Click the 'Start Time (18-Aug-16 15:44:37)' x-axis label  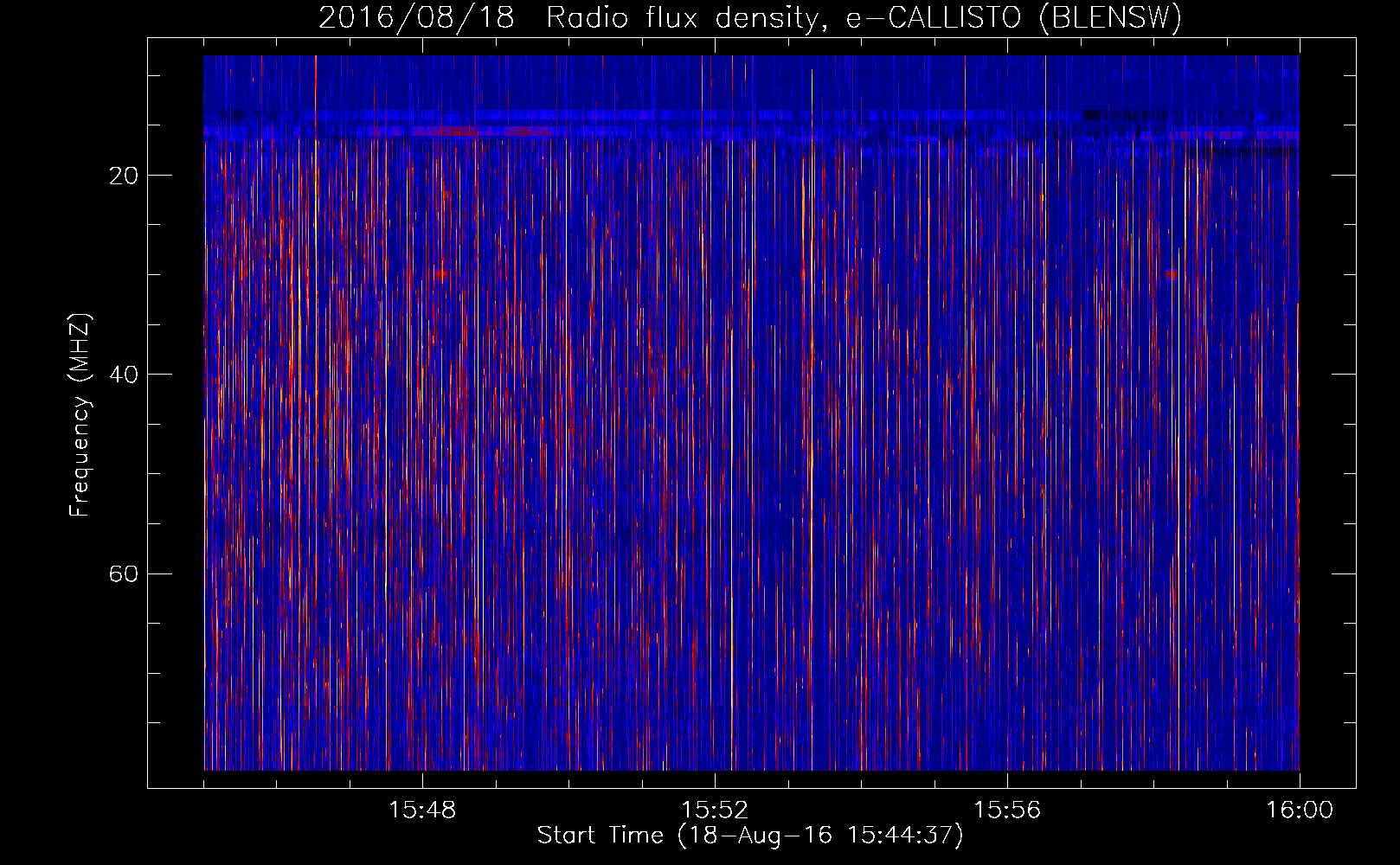[x=750, y=836]
